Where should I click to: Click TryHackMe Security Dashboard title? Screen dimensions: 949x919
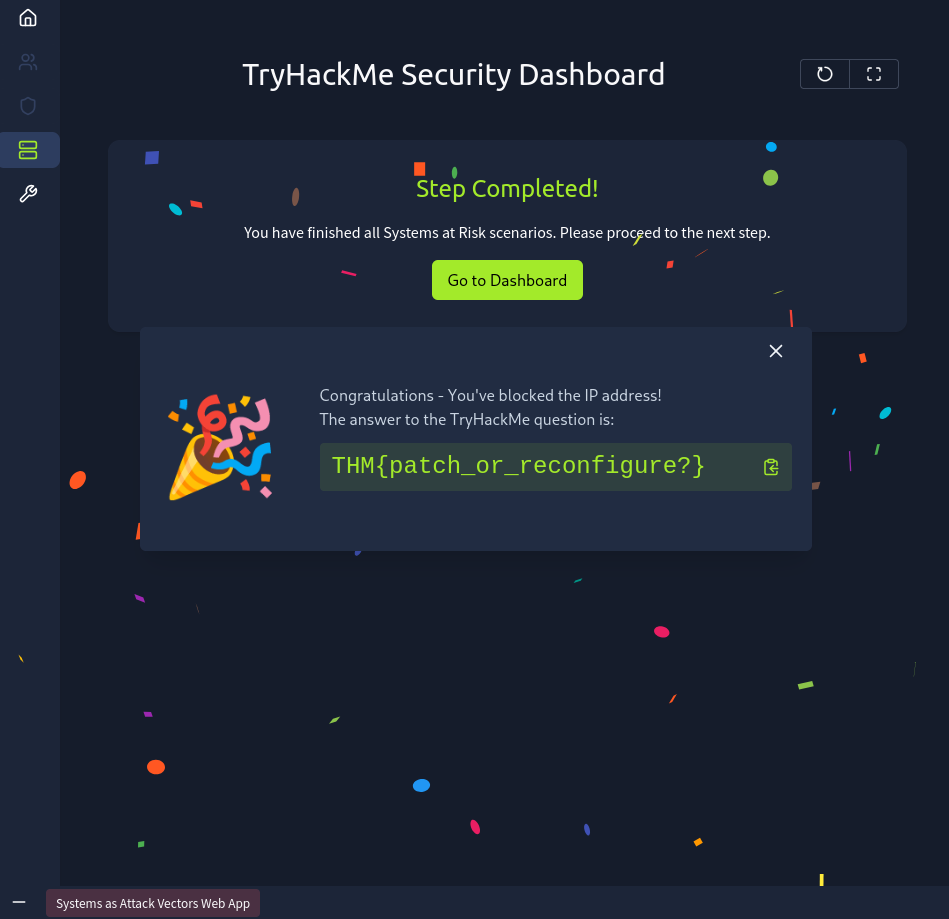tap(454, 75)
